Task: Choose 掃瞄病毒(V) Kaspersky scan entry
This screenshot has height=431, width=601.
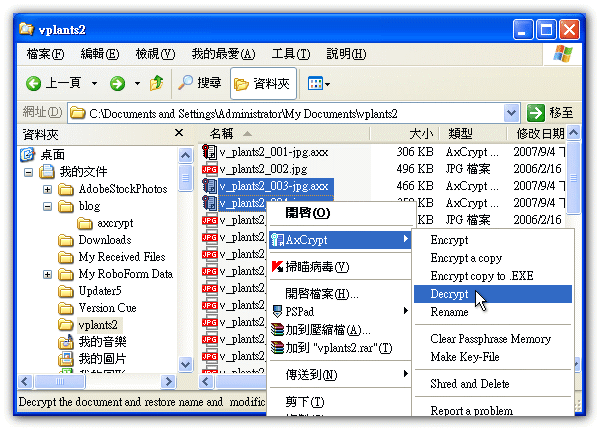Action: click(x=340, y=267)
